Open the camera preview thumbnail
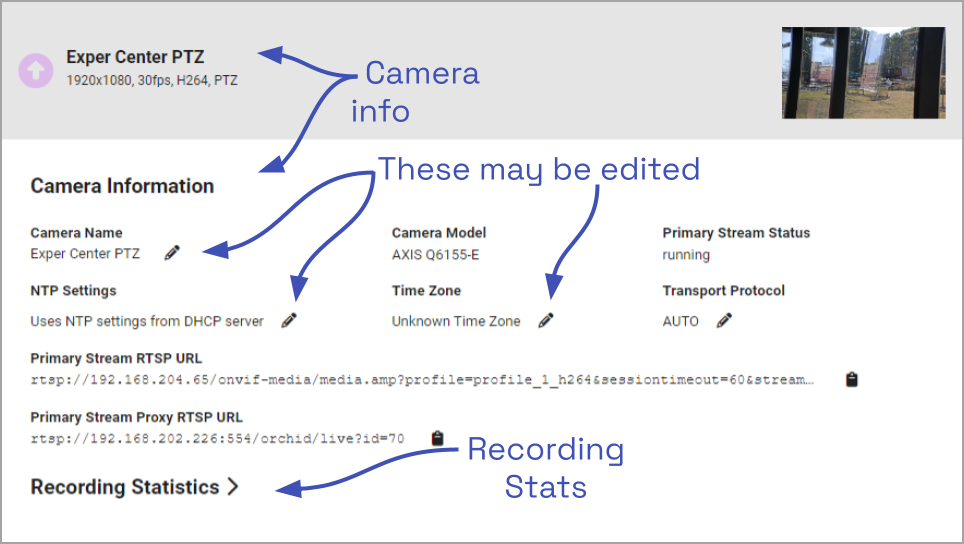 point(863,73)
